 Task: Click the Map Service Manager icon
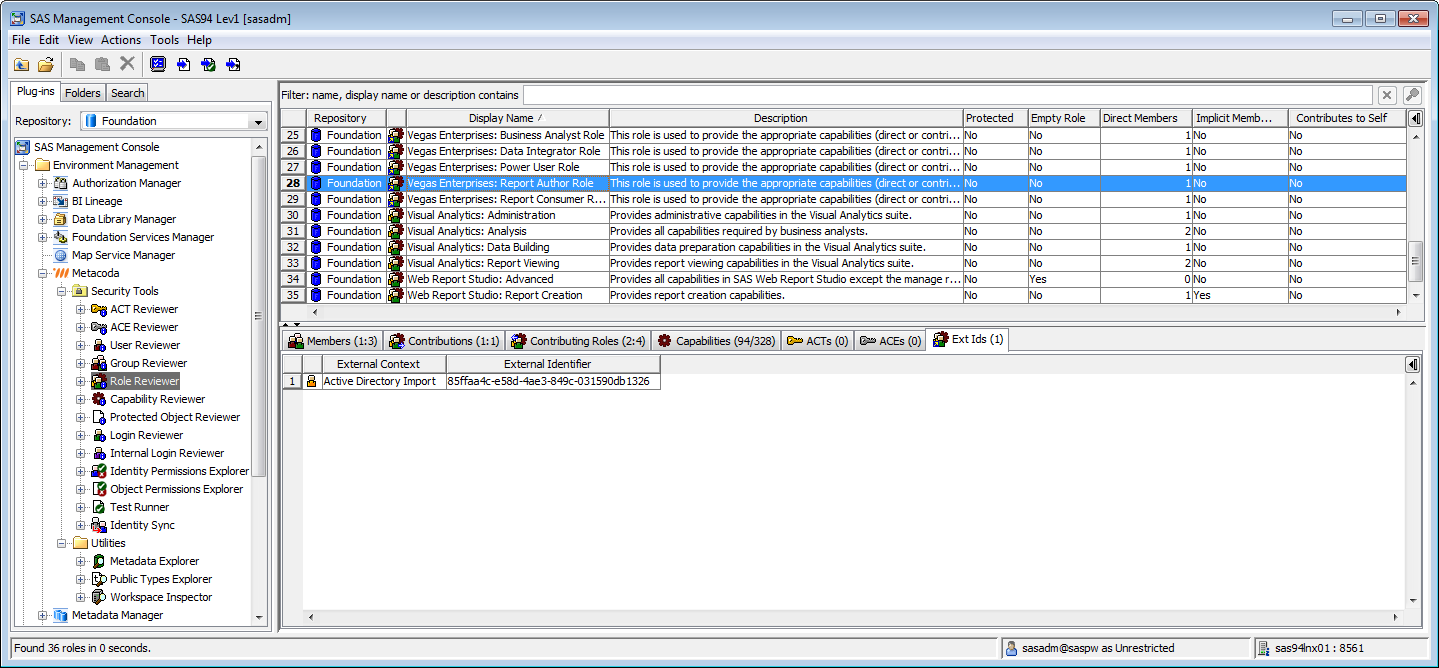click(61, 255)
